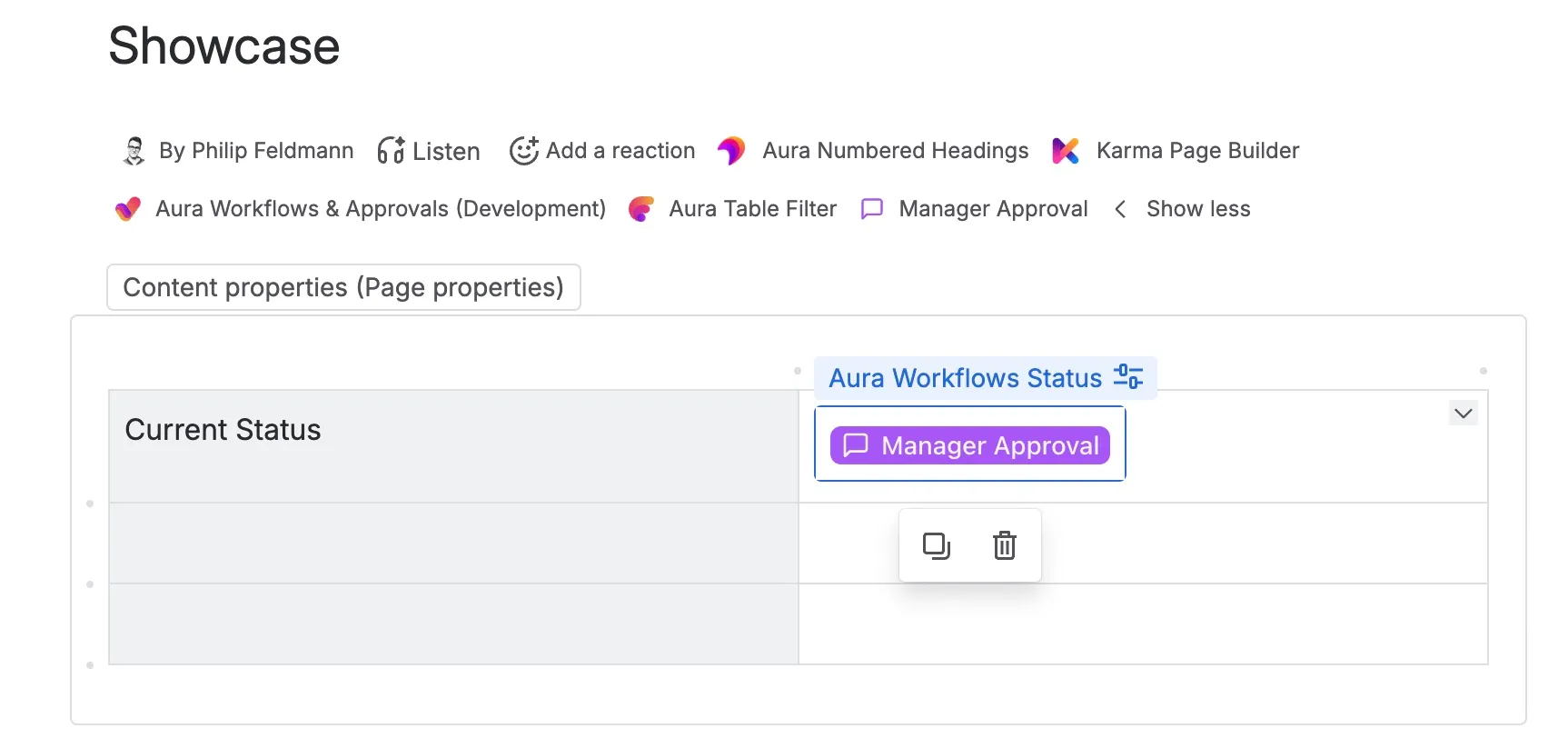Select the Content properties (Page properties) macro label
The height and width of the screenshot is (738, 1568).
343,287
